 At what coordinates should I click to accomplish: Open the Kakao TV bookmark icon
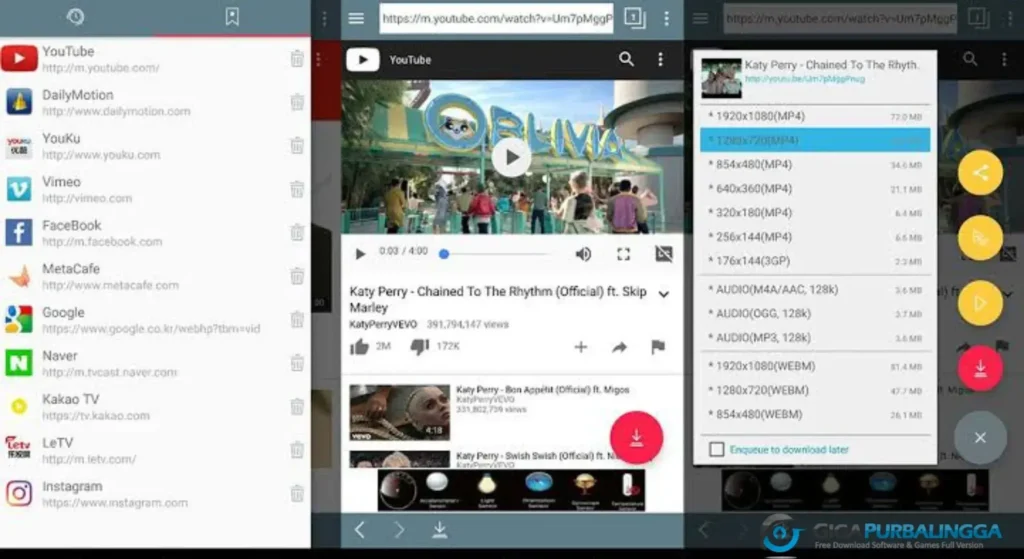click(x=19, y=406)
